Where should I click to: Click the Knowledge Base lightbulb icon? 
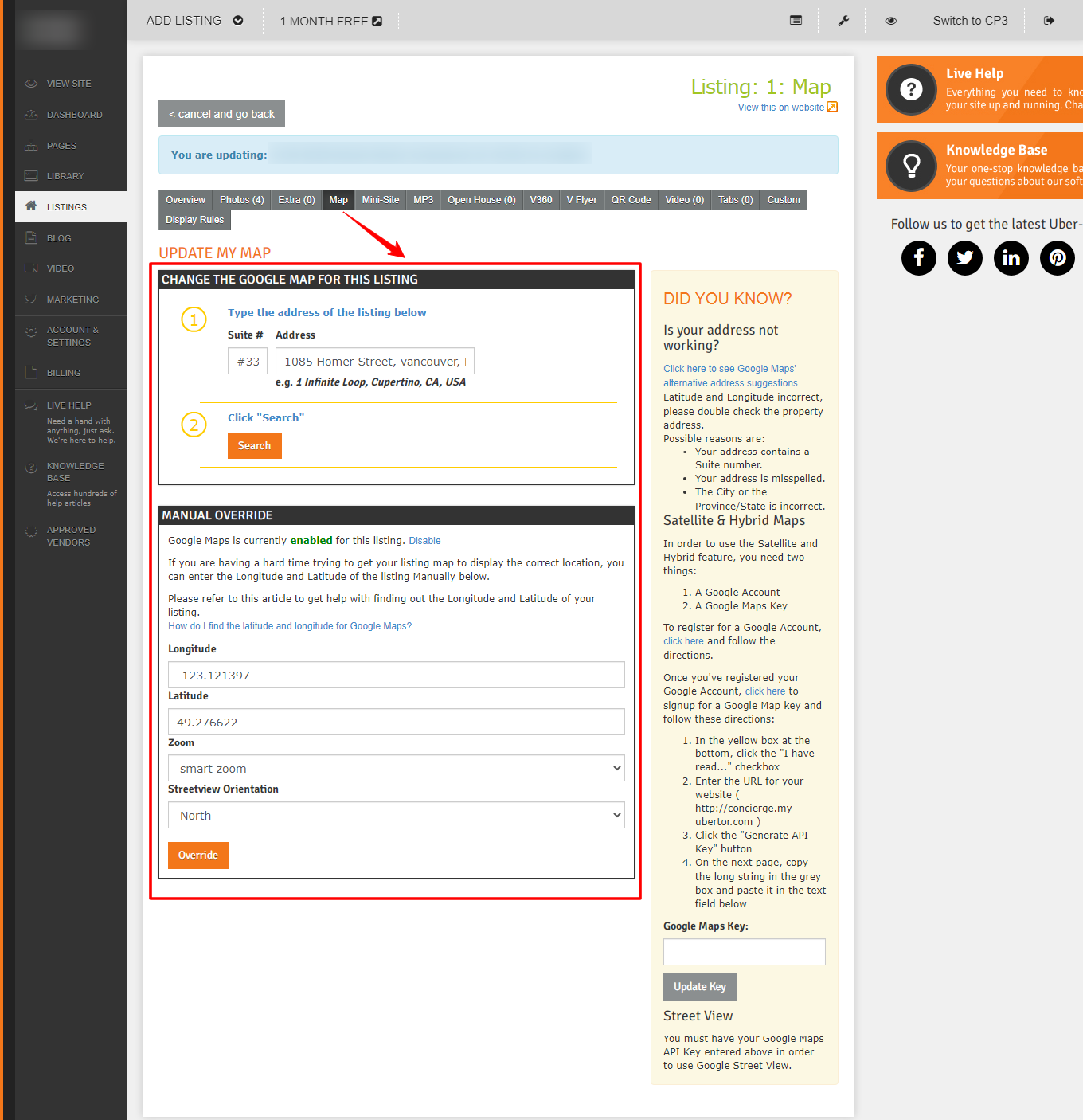pyautogui.click(x=912, y=166)
